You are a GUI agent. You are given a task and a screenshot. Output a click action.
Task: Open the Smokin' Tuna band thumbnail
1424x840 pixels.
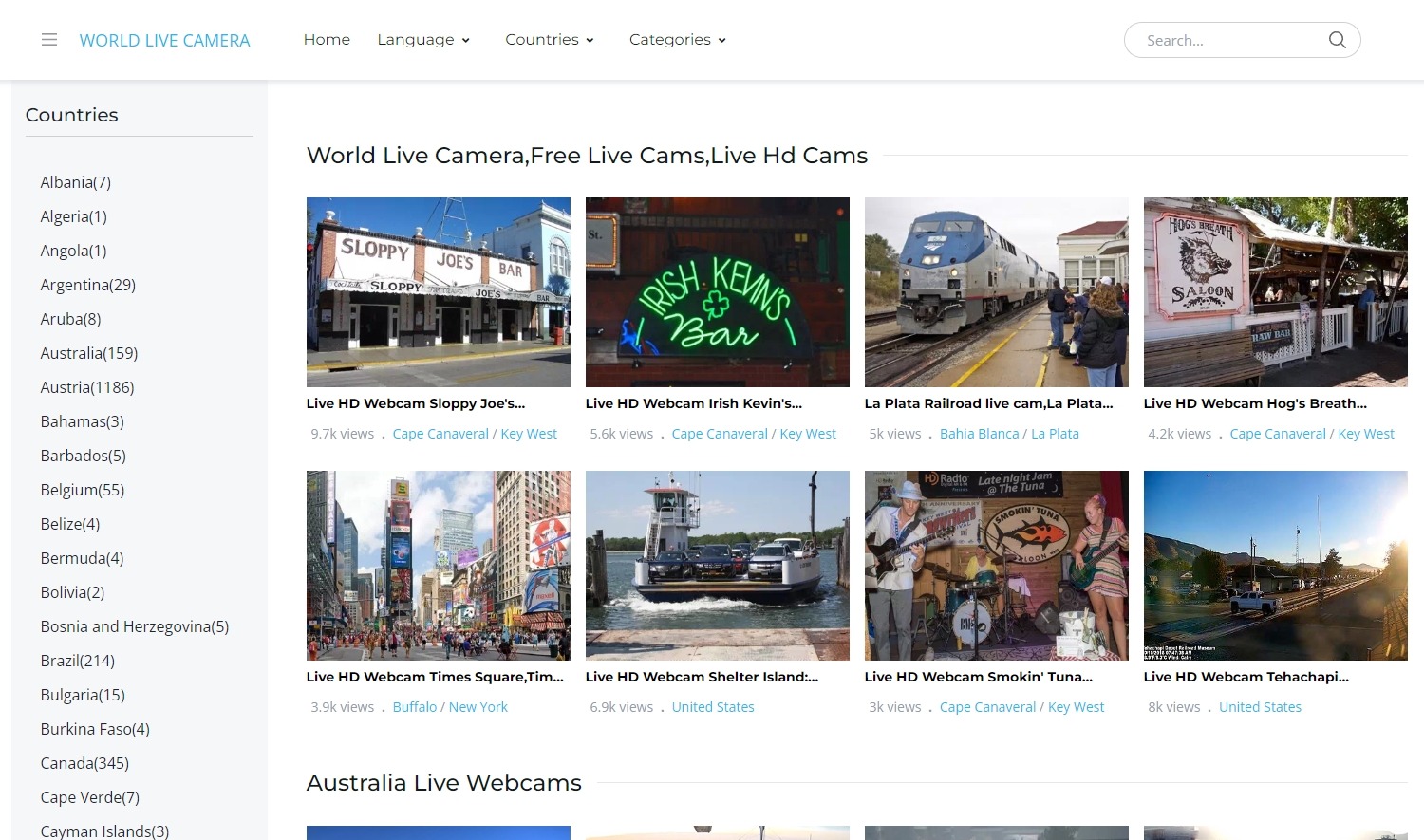(996, 566)
